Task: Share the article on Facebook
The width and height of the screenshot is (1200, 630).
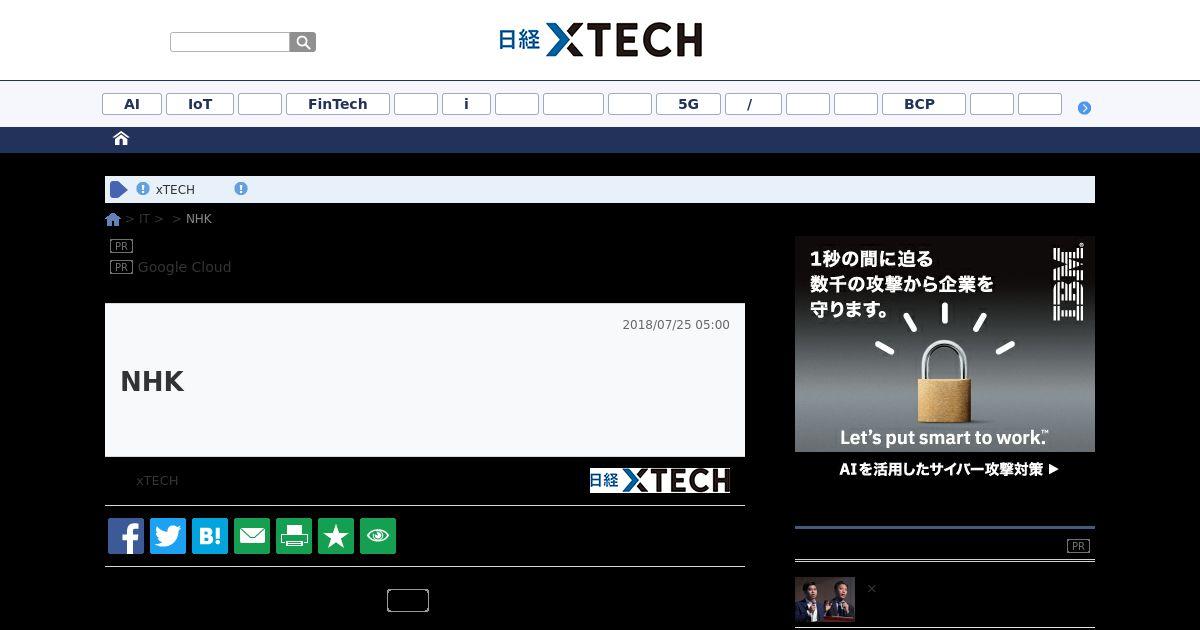Action: 126,536
